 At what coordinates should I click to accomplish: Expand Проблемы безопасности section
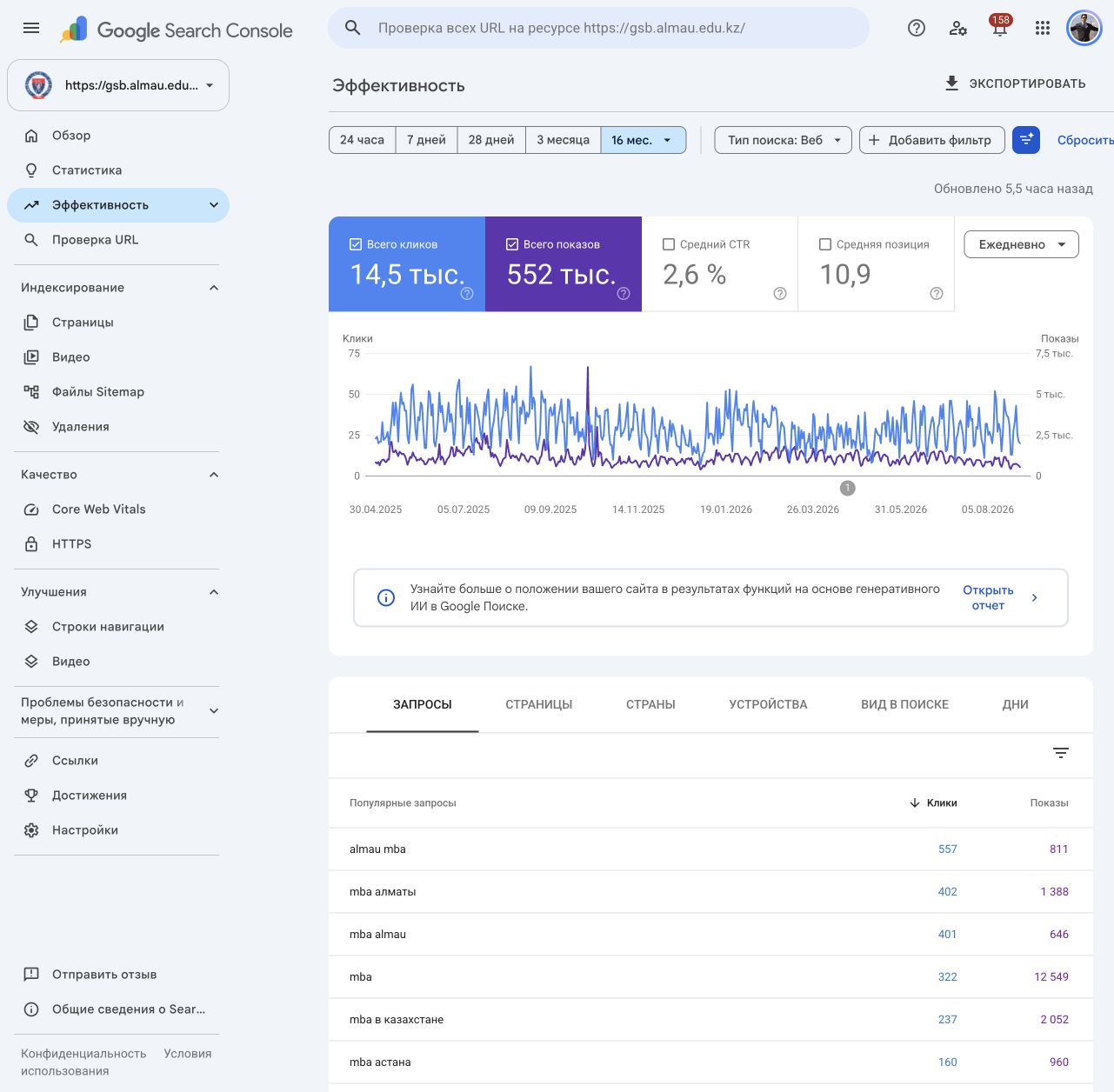click(x=214, y=711)
